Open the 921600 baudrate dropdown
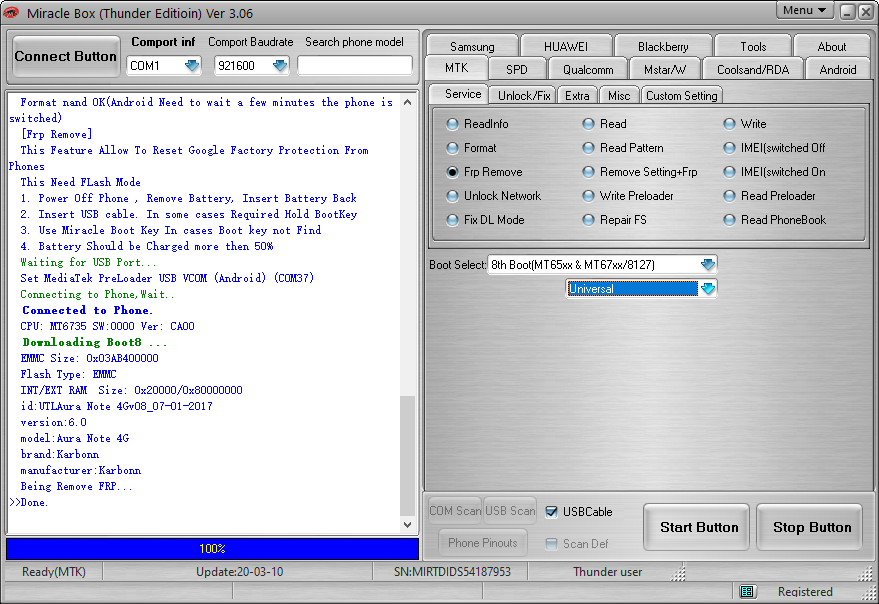 click(280, 66)
